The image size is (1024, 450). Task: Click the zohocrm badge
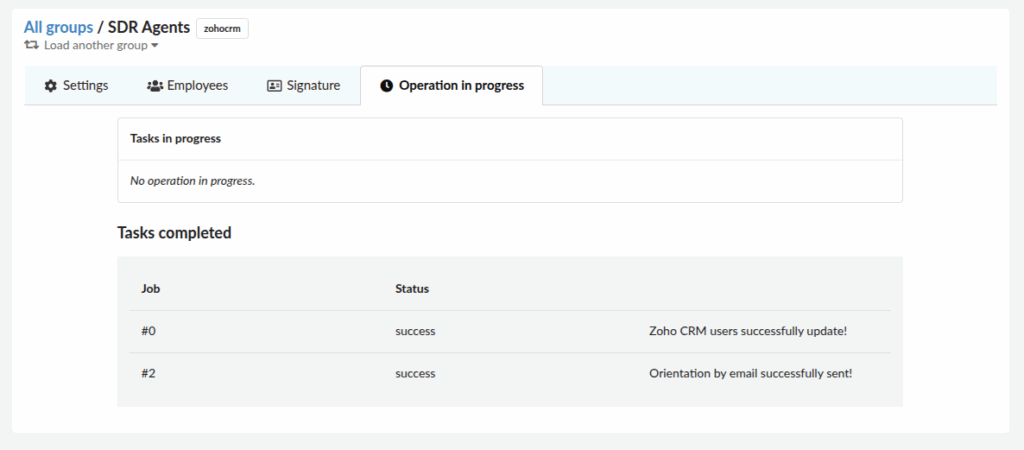222,29
